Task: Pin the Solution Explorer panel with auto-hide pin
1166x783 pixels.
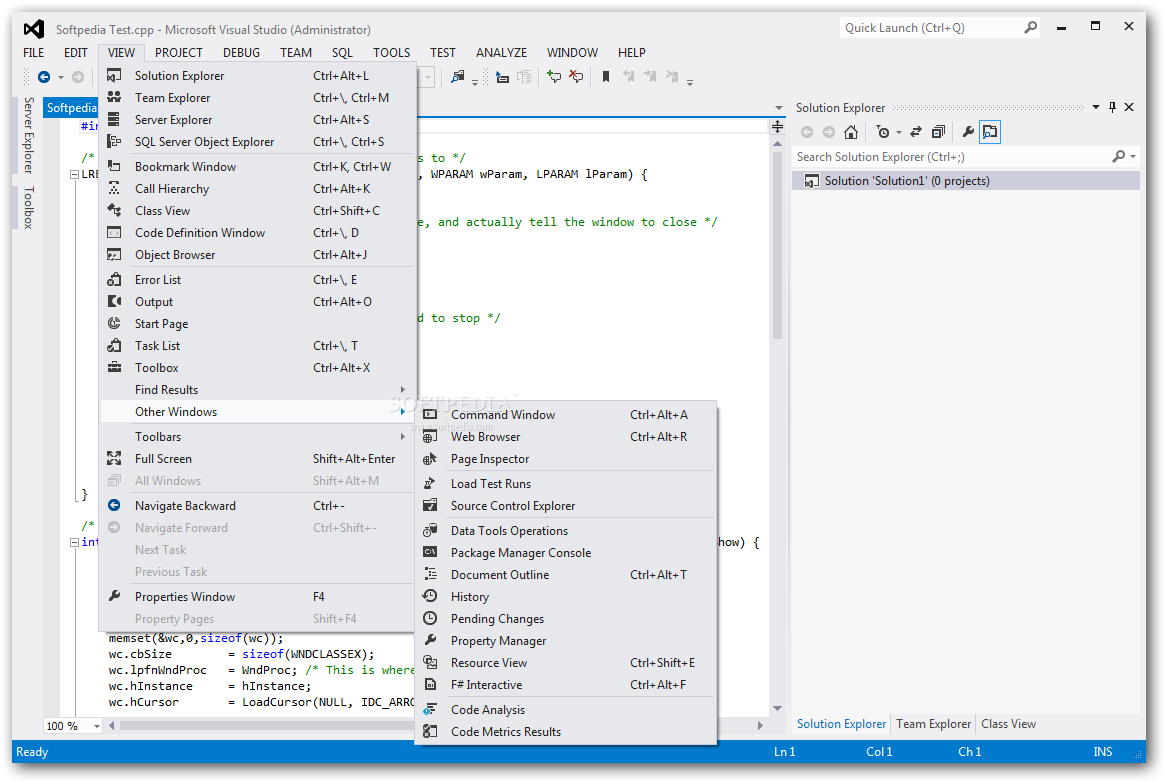Action: click(x=1112, y=108)
